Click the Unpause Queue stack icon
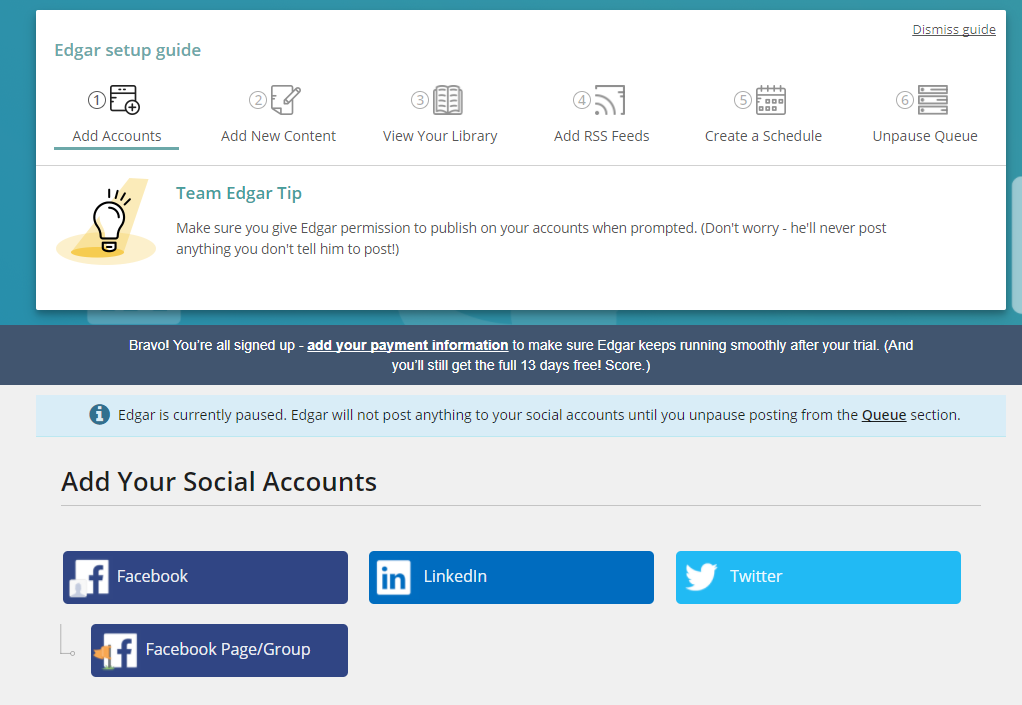Screen dimensions: 1022x705 (933, 100)
